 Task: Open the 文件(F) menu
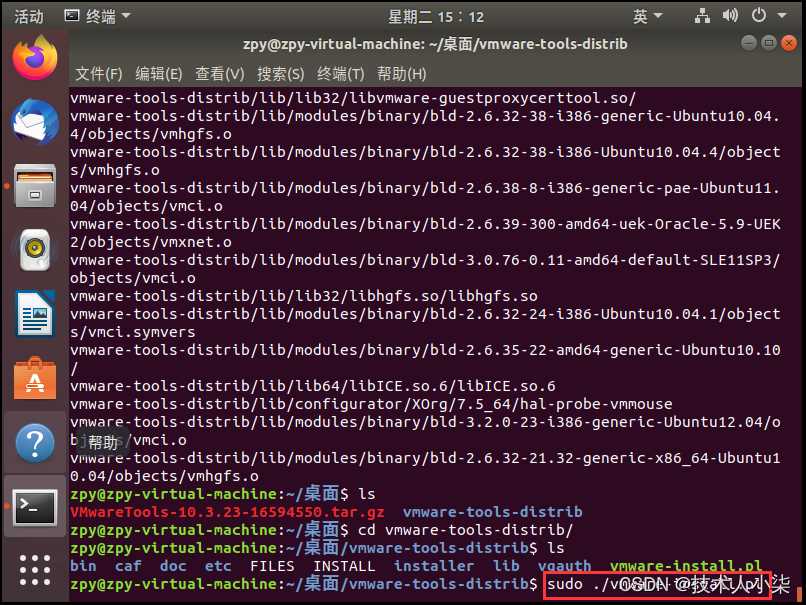tap(99, 74)
